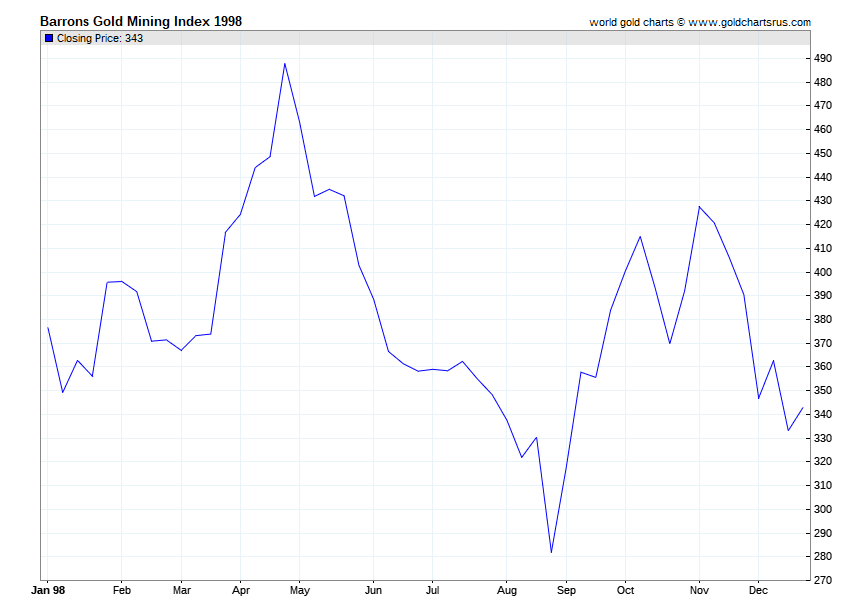Image resolution: width=850 pixels, height=616 pixels.
Task: Click the 360 y-axis value
Action: pos(823,367)
